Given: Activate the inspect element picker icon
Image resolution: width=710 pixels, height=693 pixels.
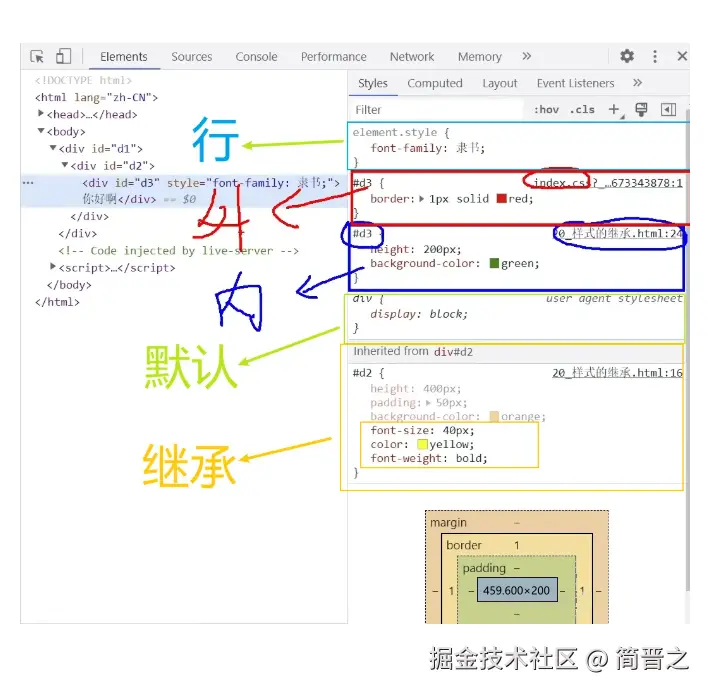Looking at the screenshot, I should click(x=37, y=57).
